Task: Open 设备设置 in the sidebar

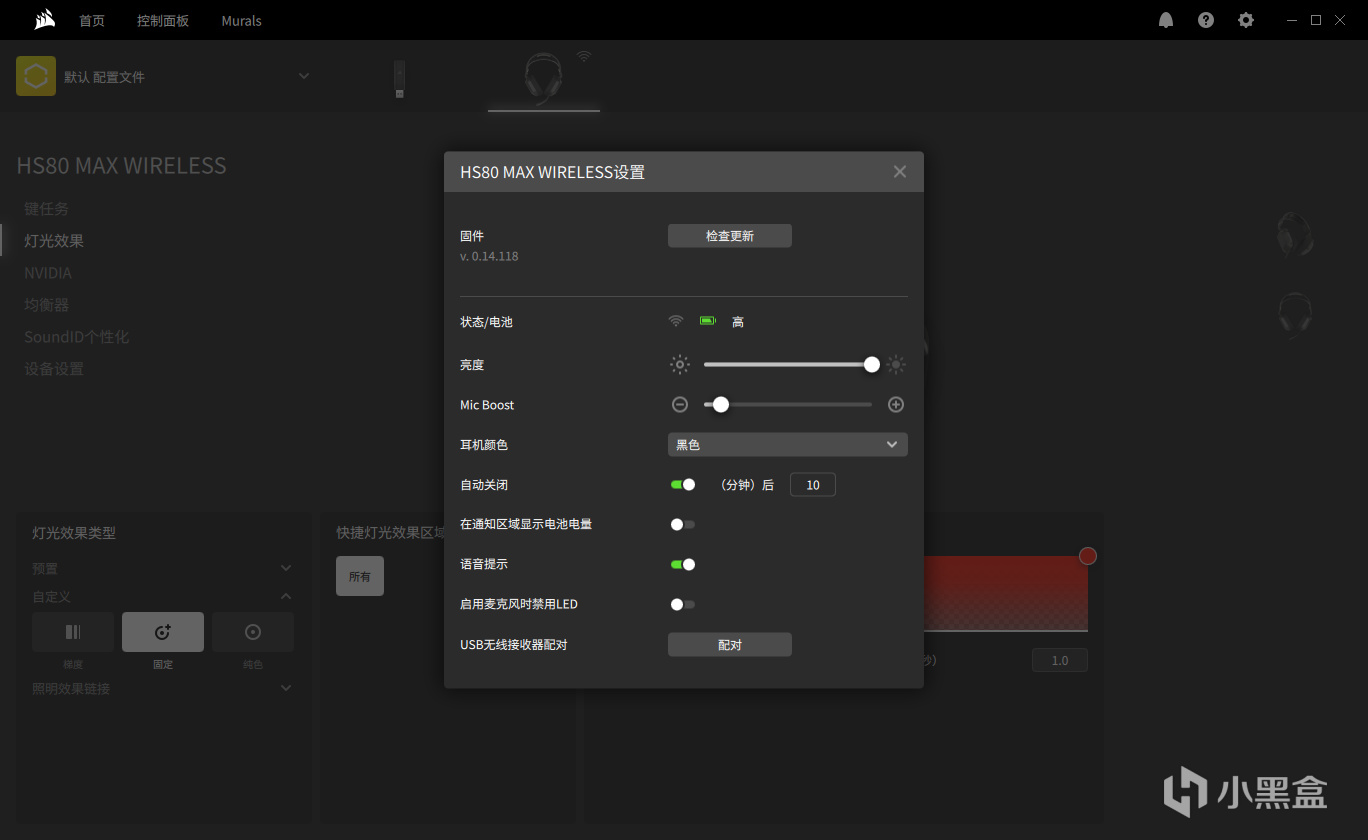Action: [x=54, y=368]
